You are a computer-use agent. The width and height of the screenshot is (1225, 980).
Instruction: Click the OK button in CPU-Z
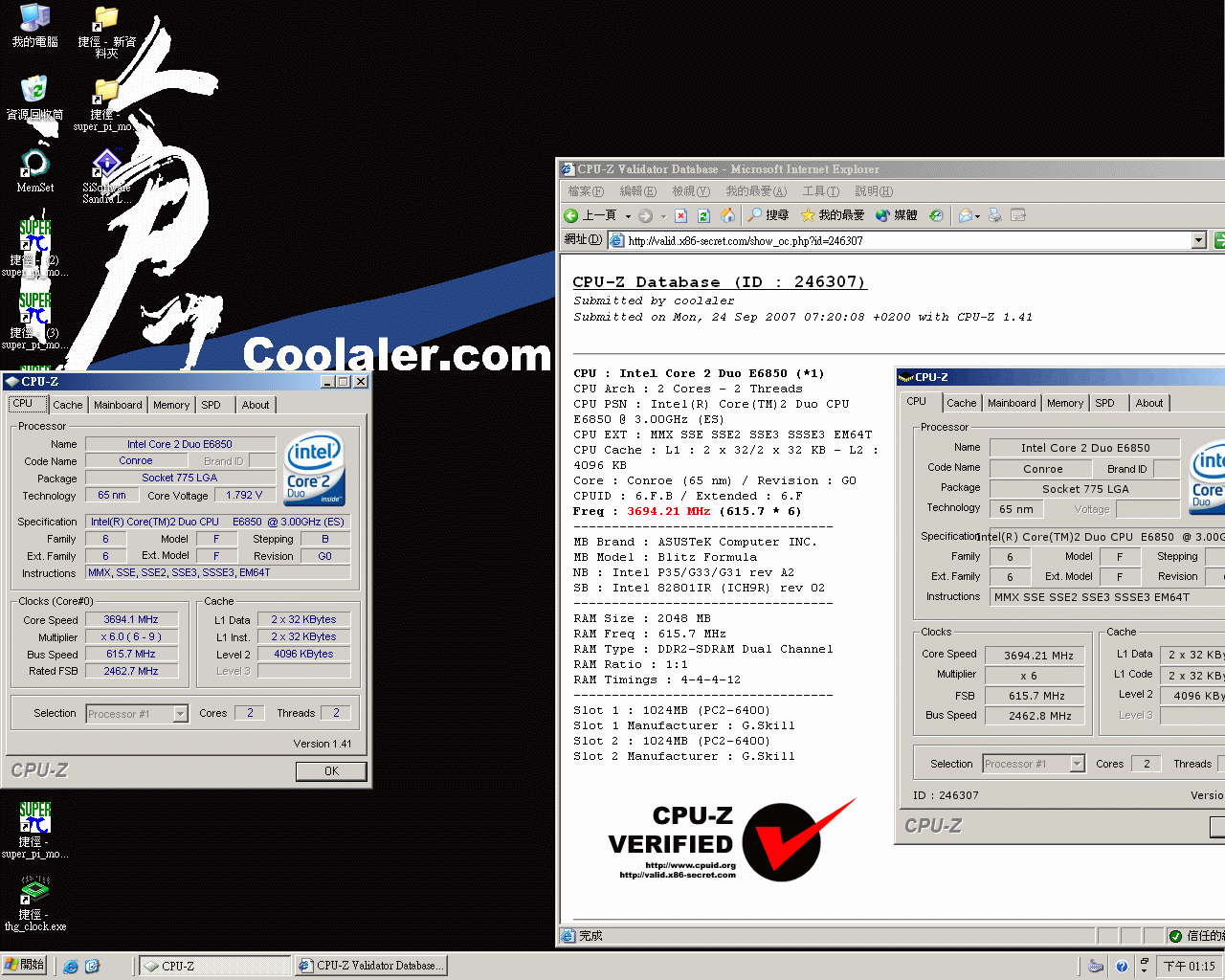point(331,771)
